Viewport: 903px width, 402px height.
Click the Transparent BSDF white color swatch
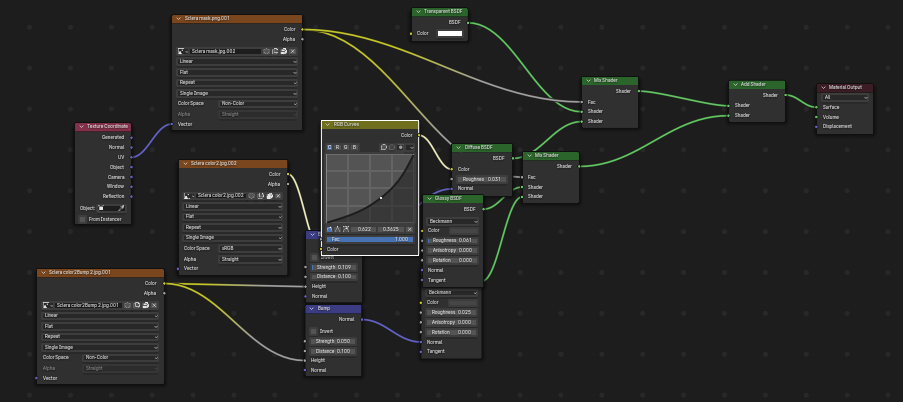(450, 33)
